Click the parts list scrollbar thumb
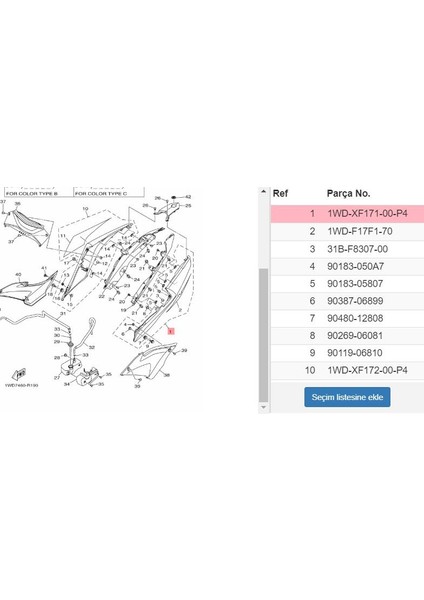 coord(263,335)
